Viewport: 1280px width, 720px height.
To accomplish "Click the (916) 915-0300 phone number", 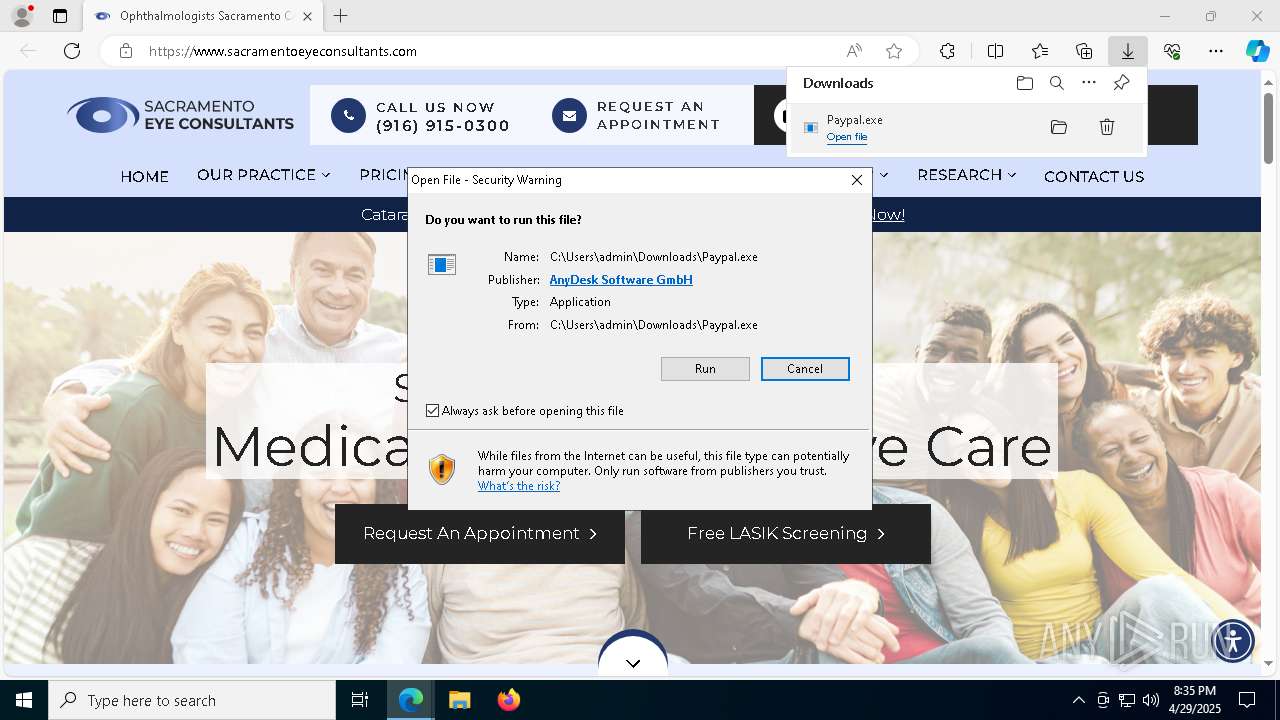I will [x=442, y=126].
